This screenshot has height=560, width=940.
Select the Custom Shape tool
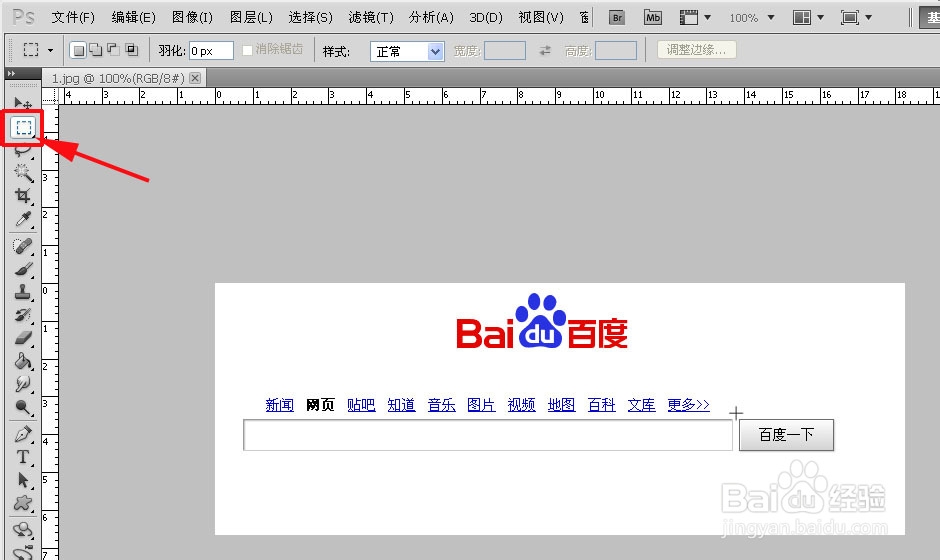[23, 503]
